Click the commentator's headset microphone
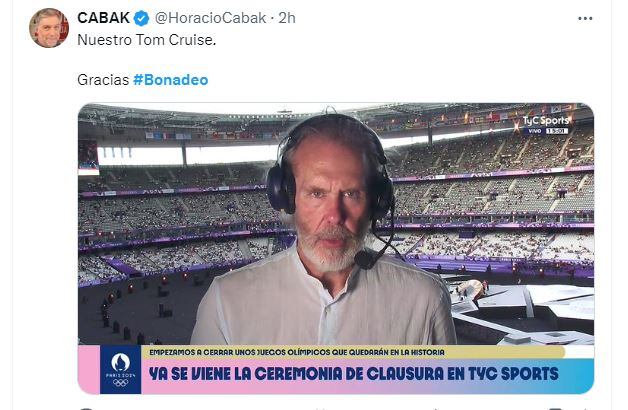 365,259
